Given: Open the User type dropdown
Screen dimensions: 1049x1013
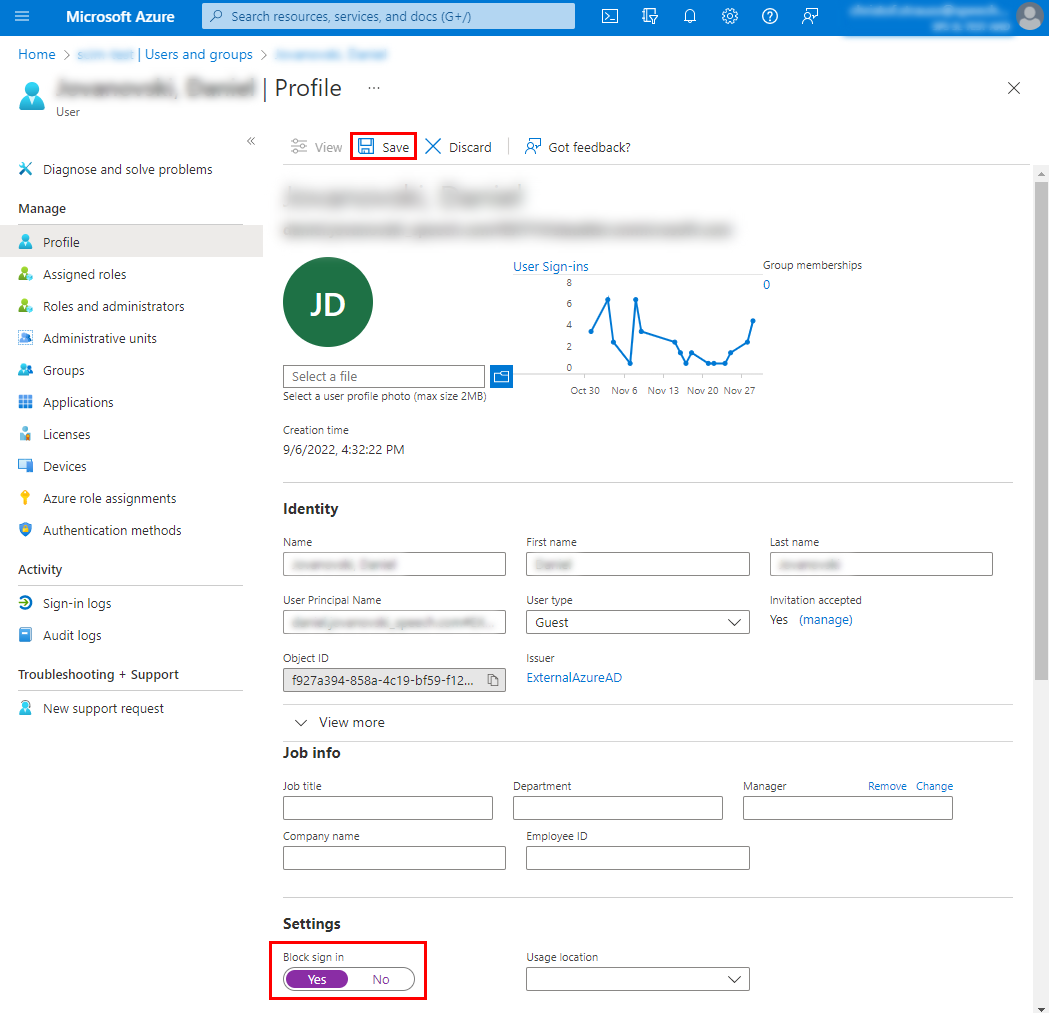Looking at the screenshot, I should (638, 622).
